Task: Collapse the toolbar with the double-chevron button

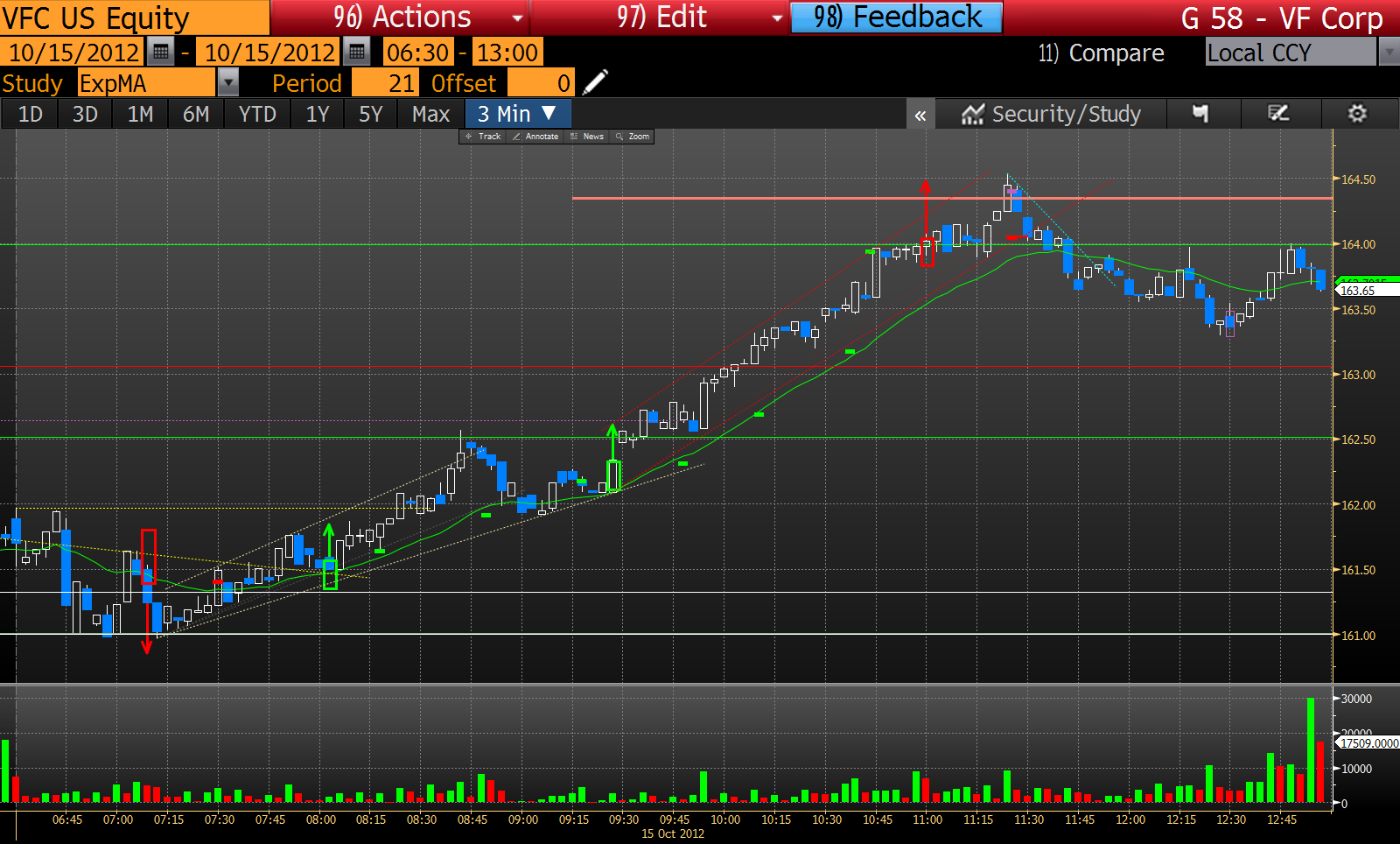Action: pos(920,115)
